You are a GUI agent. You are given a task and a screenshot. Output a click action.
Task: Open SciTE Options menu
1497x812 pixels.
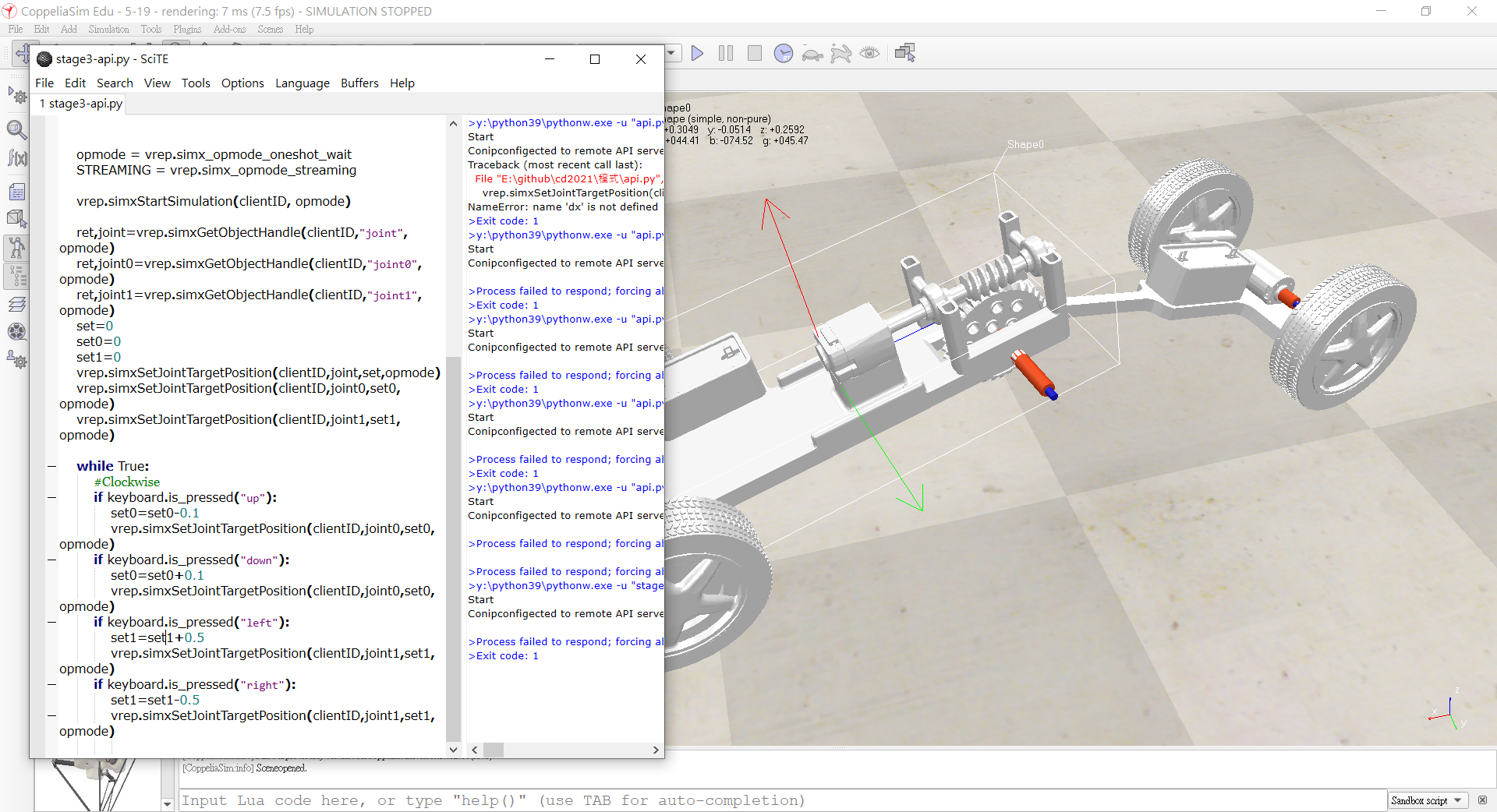tap(242, 83)
